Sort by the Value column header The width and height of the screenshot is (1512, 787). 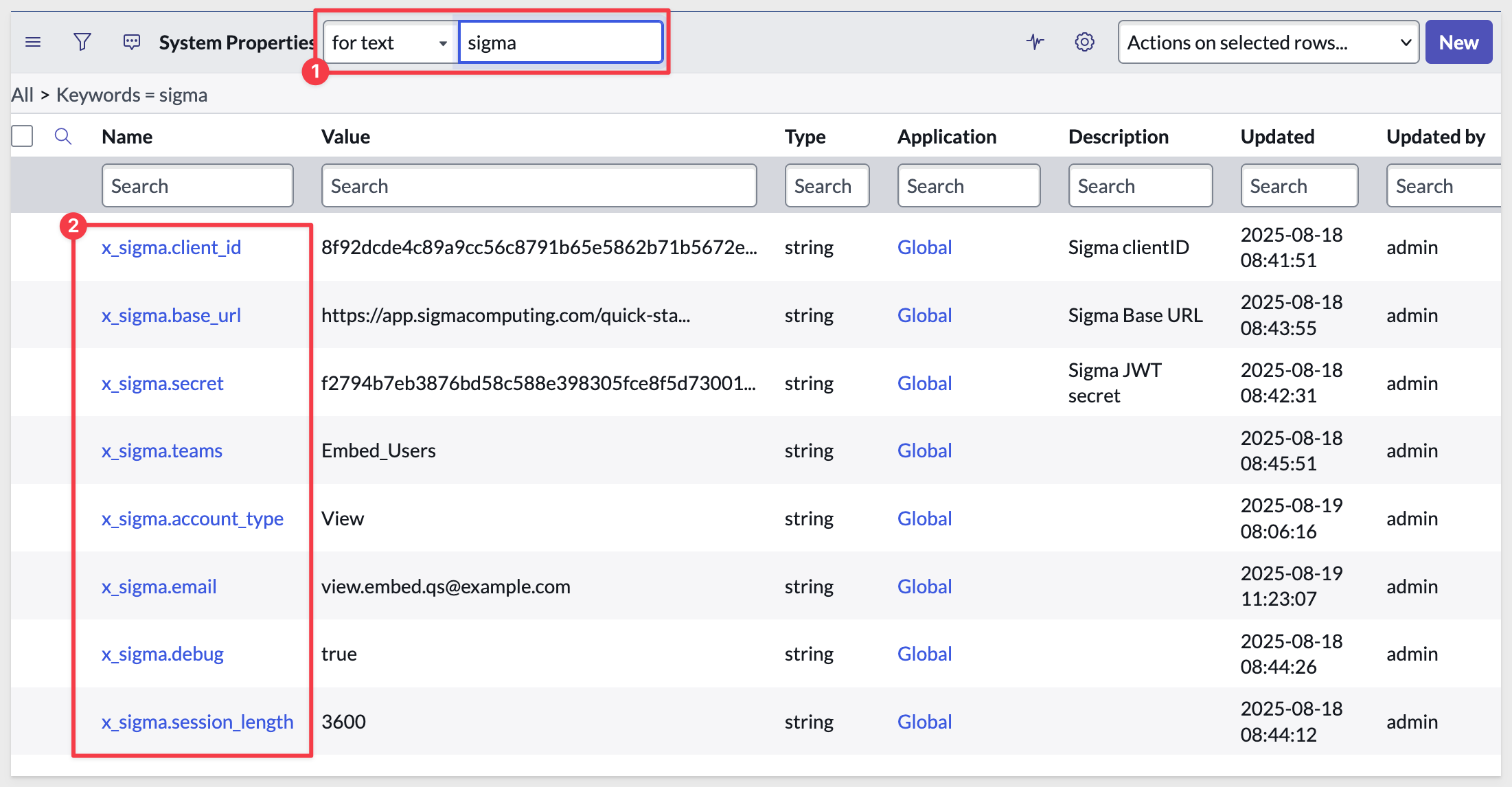point(345,137)
